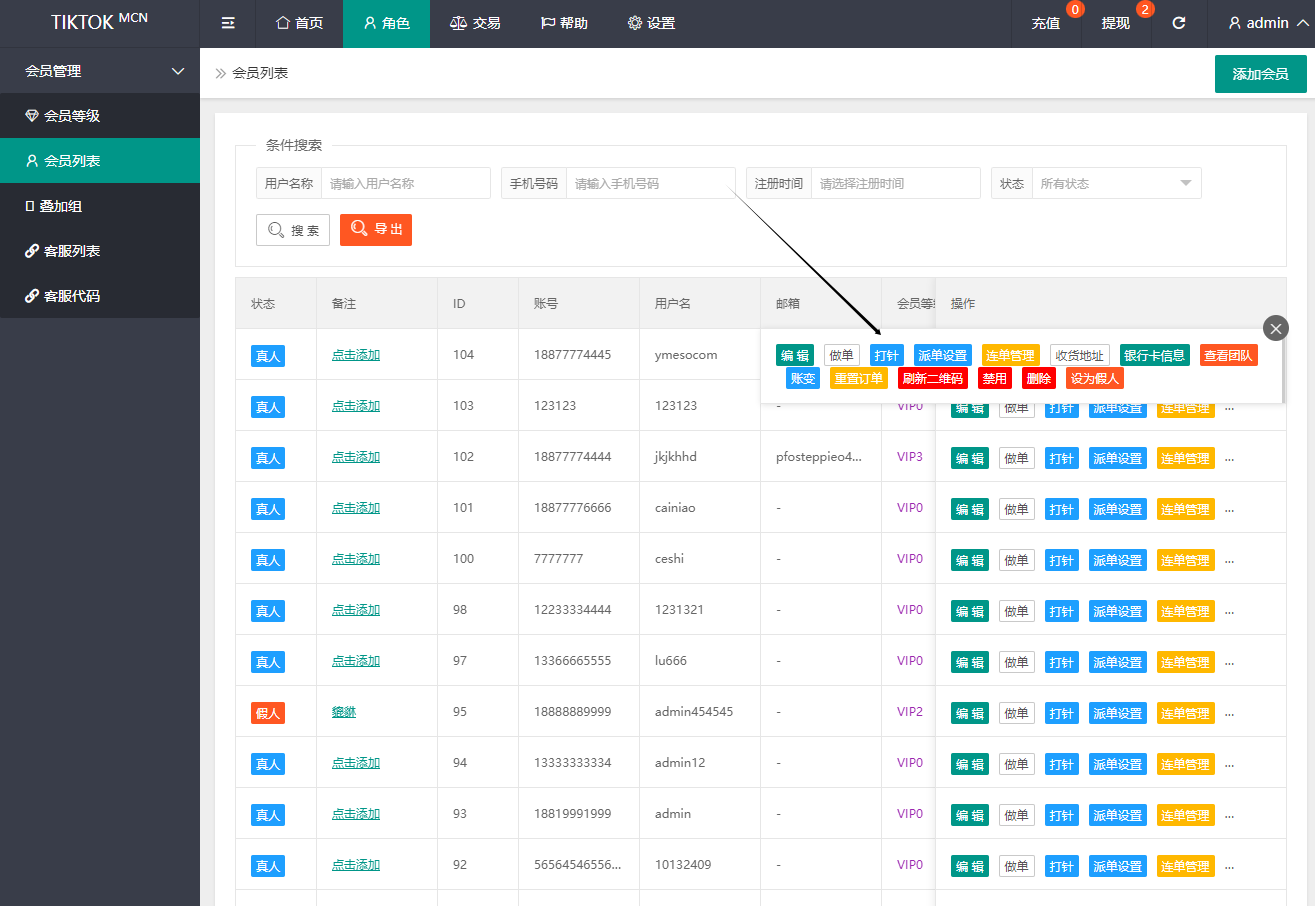Expand the admin user menu
The width and height of the screenshot is (1315, 906).
[x=1267, y=23]
